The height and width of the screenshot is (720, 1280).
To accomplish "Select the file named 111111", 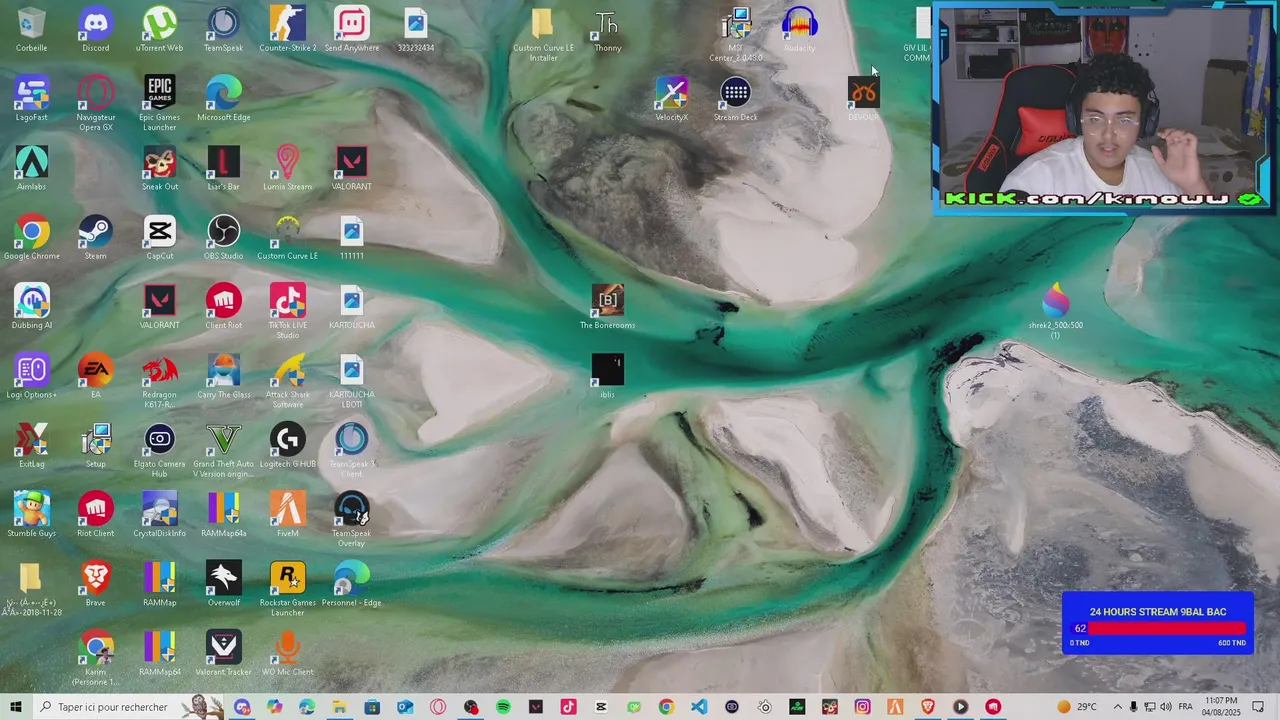I will (351, 237).
